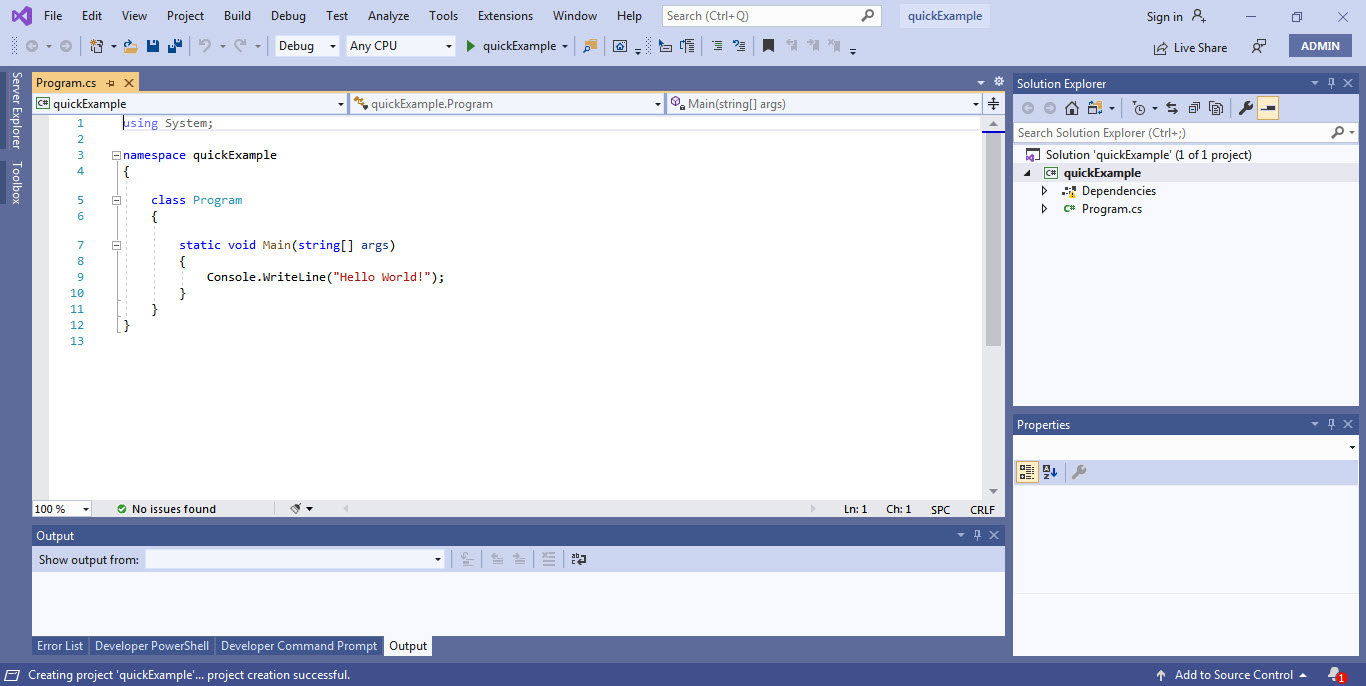Click the ADMIN button
This screenshot has width=1366, height=686.
point(1320,46)
